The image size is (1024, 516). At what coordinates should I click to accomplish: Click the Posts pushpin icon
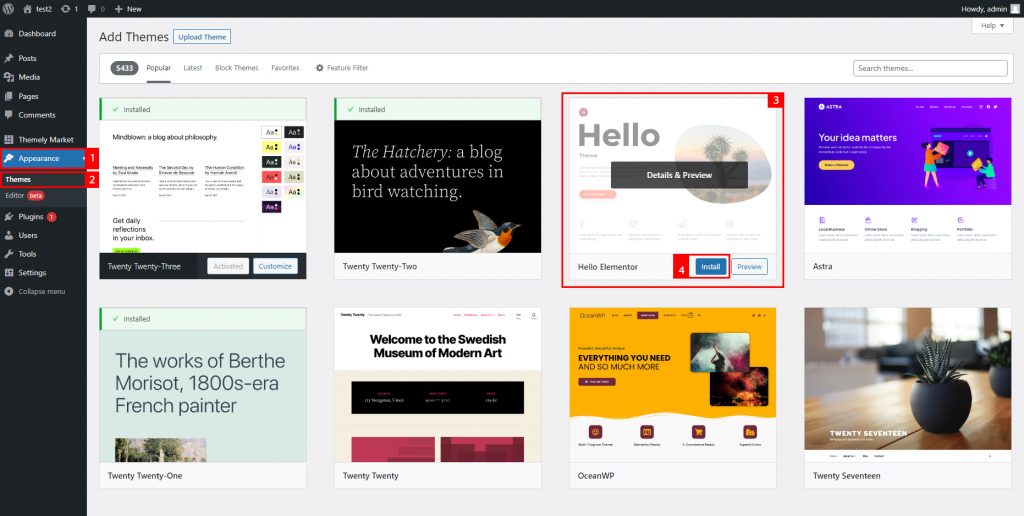(x=9, y=58)
